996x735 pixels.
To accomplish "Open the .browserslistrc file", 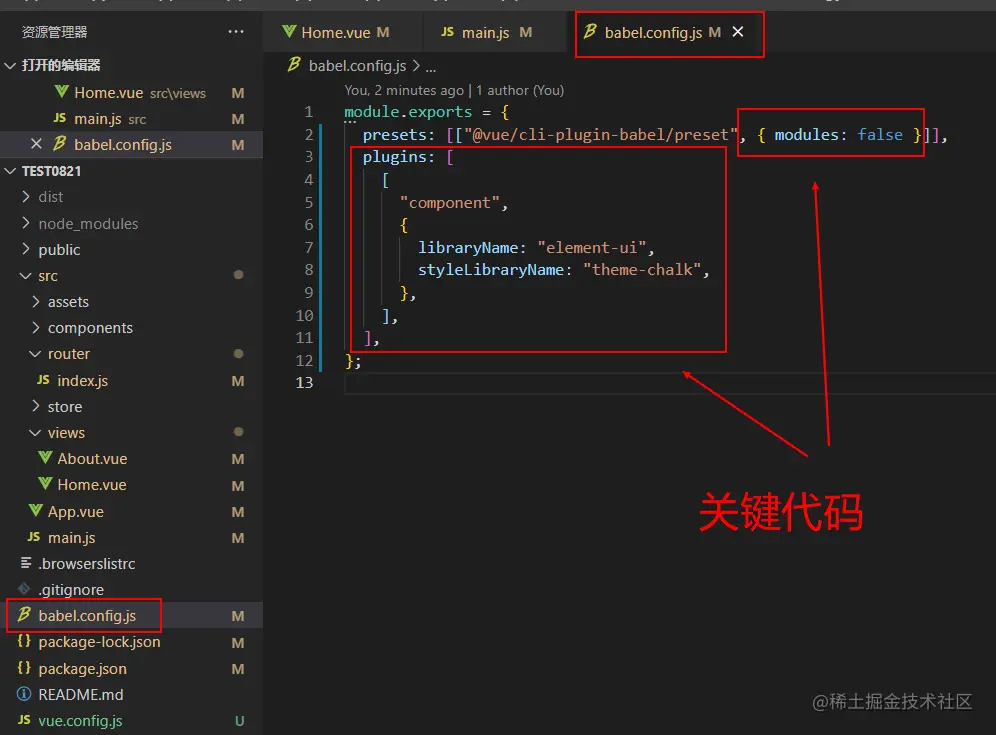I will click(x=131, y=563).
